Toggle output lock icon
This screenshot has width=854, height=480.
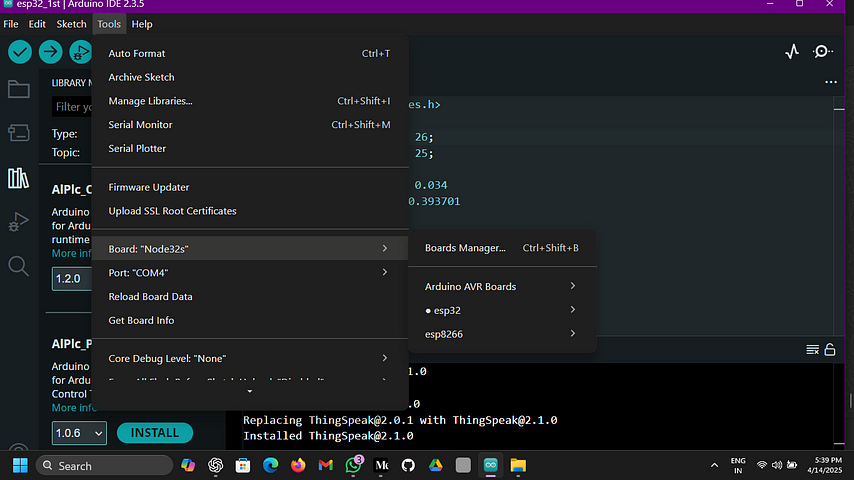[x=829, y=349]
